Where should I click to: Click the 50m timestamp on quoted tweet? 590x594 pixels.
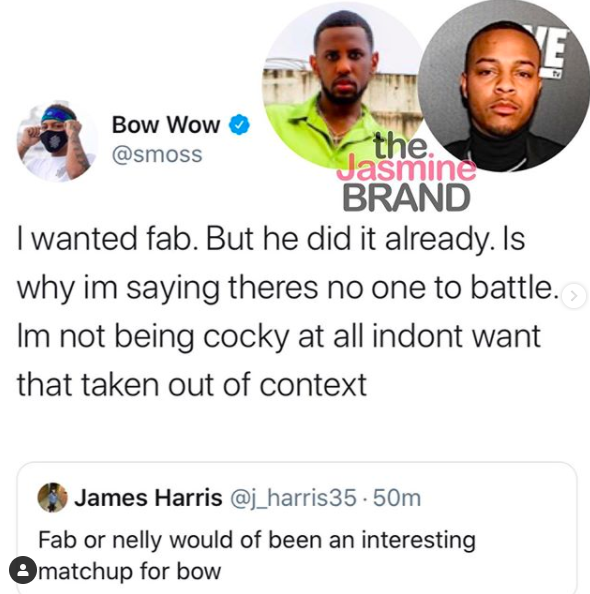(397, 498)
